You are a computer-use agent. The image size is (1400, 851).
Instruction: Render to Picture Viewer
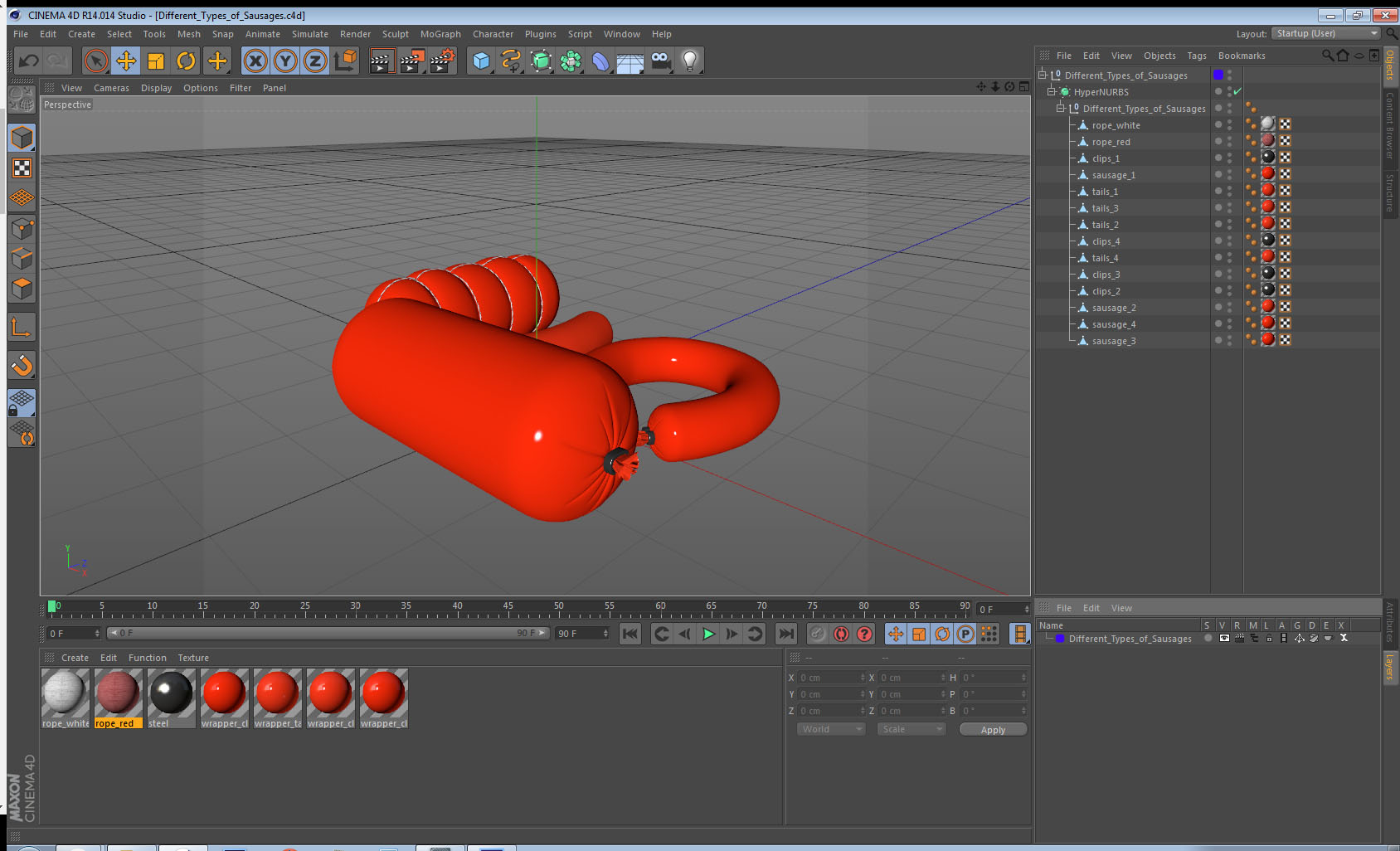pos(411,61)
